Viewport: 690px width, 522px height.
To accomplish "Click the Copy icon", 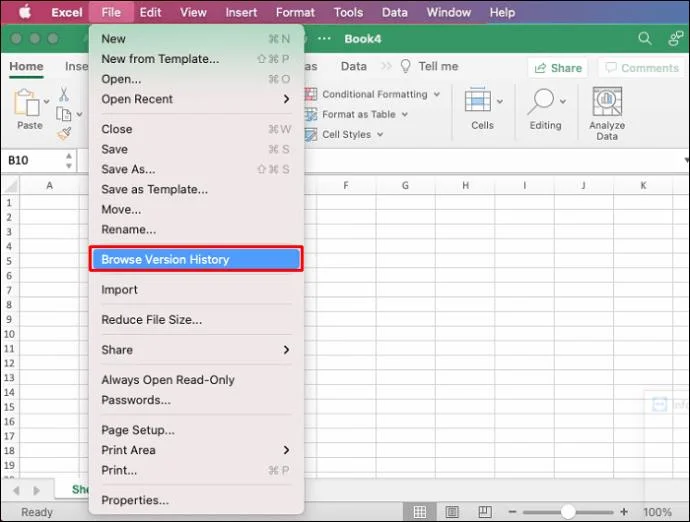I will (64, 114).
